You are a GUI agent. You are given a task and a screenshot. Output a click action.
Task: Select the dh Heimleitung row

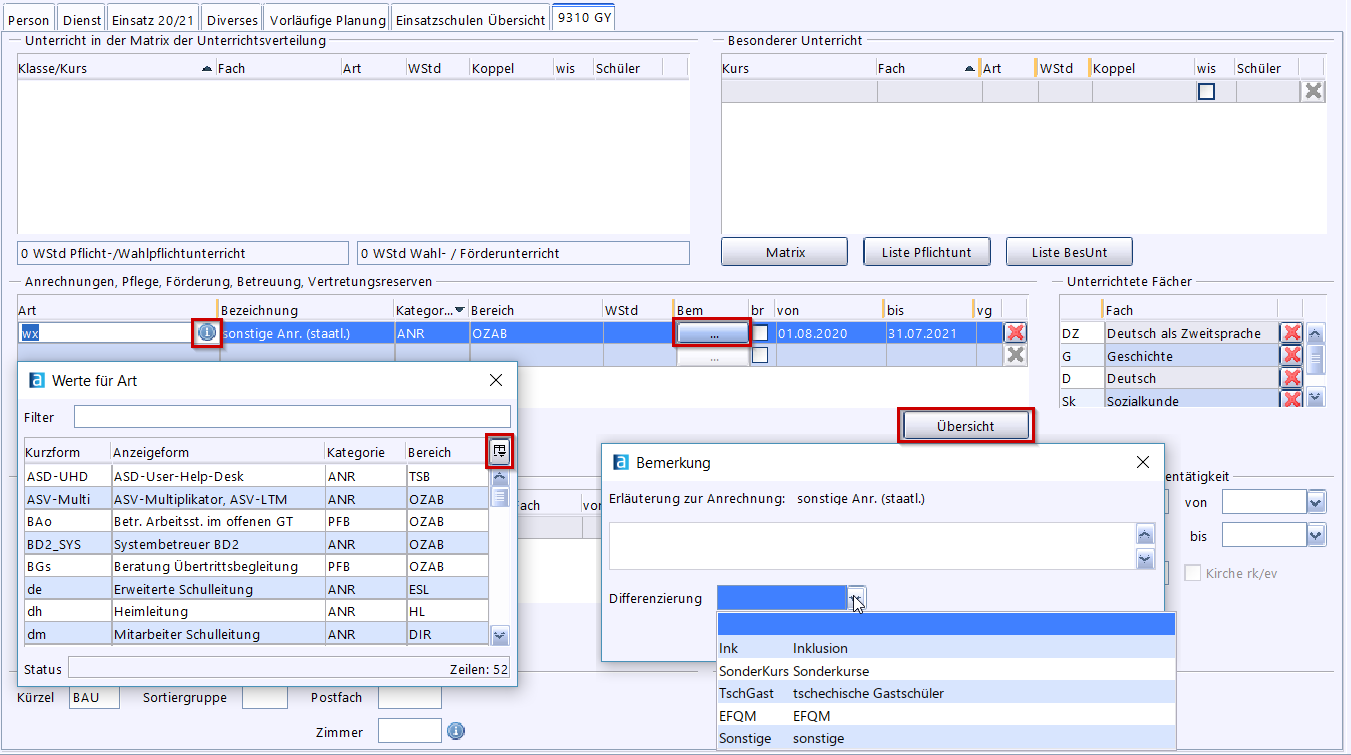click(256, 612)
